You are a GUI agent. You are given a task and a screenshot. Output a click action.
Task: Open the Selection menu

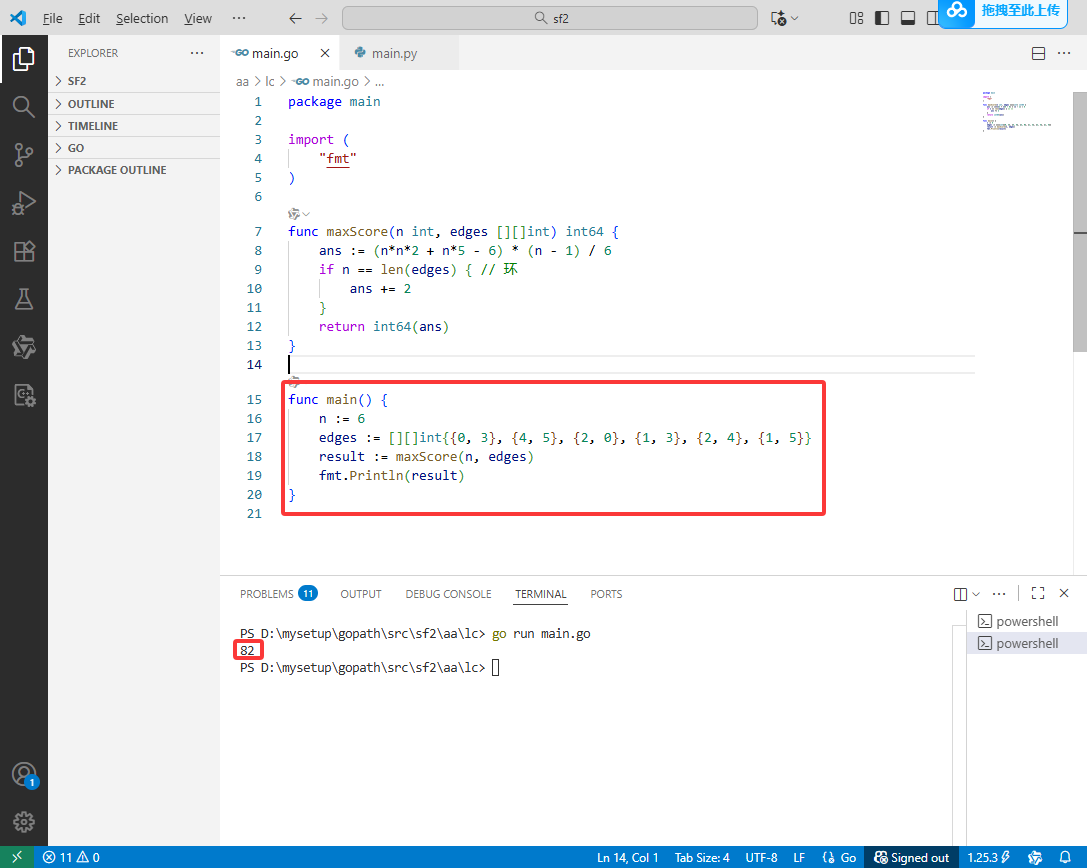[x=142, y=19]
